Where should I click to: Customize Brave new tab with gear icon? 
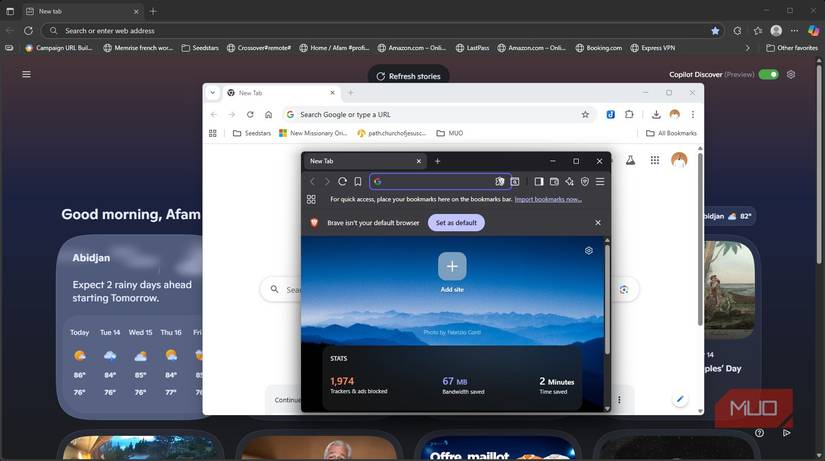pos(589,251)
